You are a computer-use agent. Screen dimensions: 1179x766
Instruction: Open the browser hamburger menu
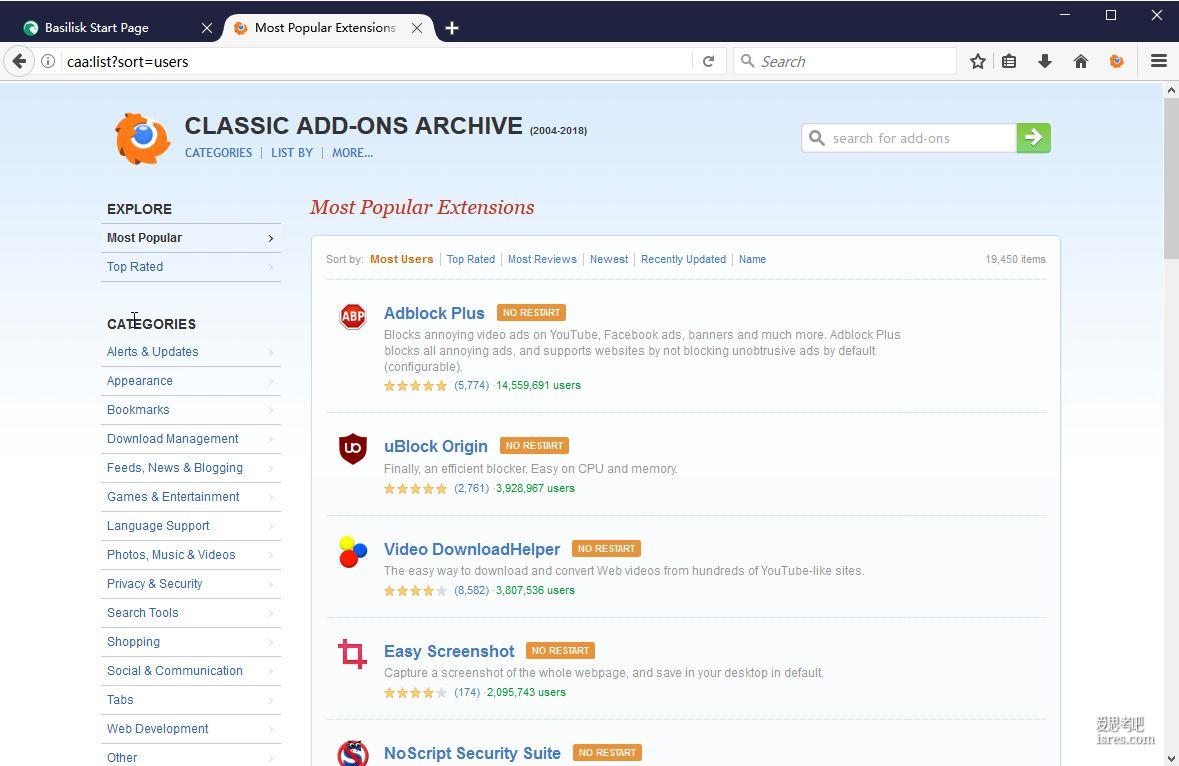[1159, 62]
